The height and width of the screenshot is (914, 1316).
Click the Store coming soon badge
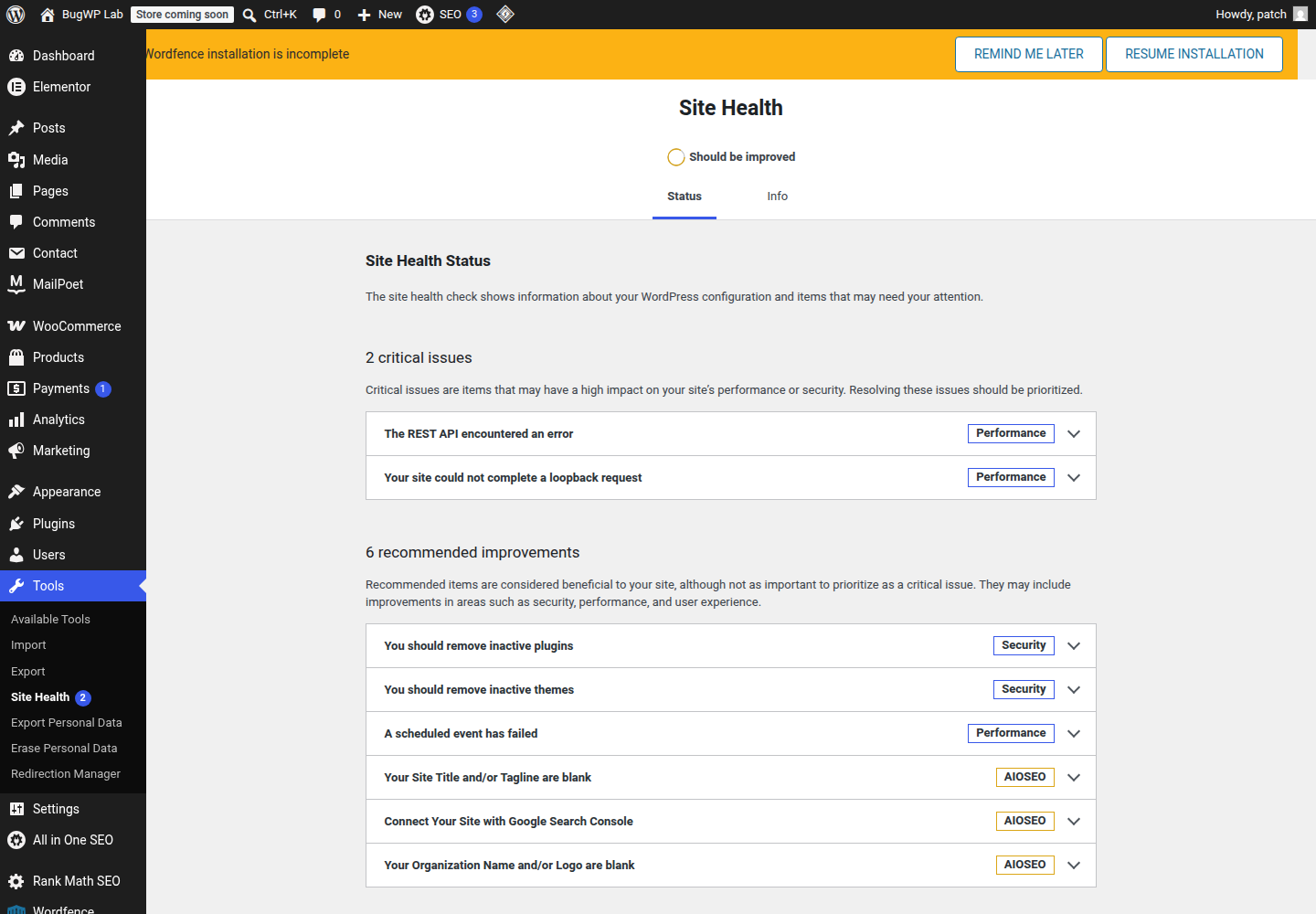tap(183, 15)
